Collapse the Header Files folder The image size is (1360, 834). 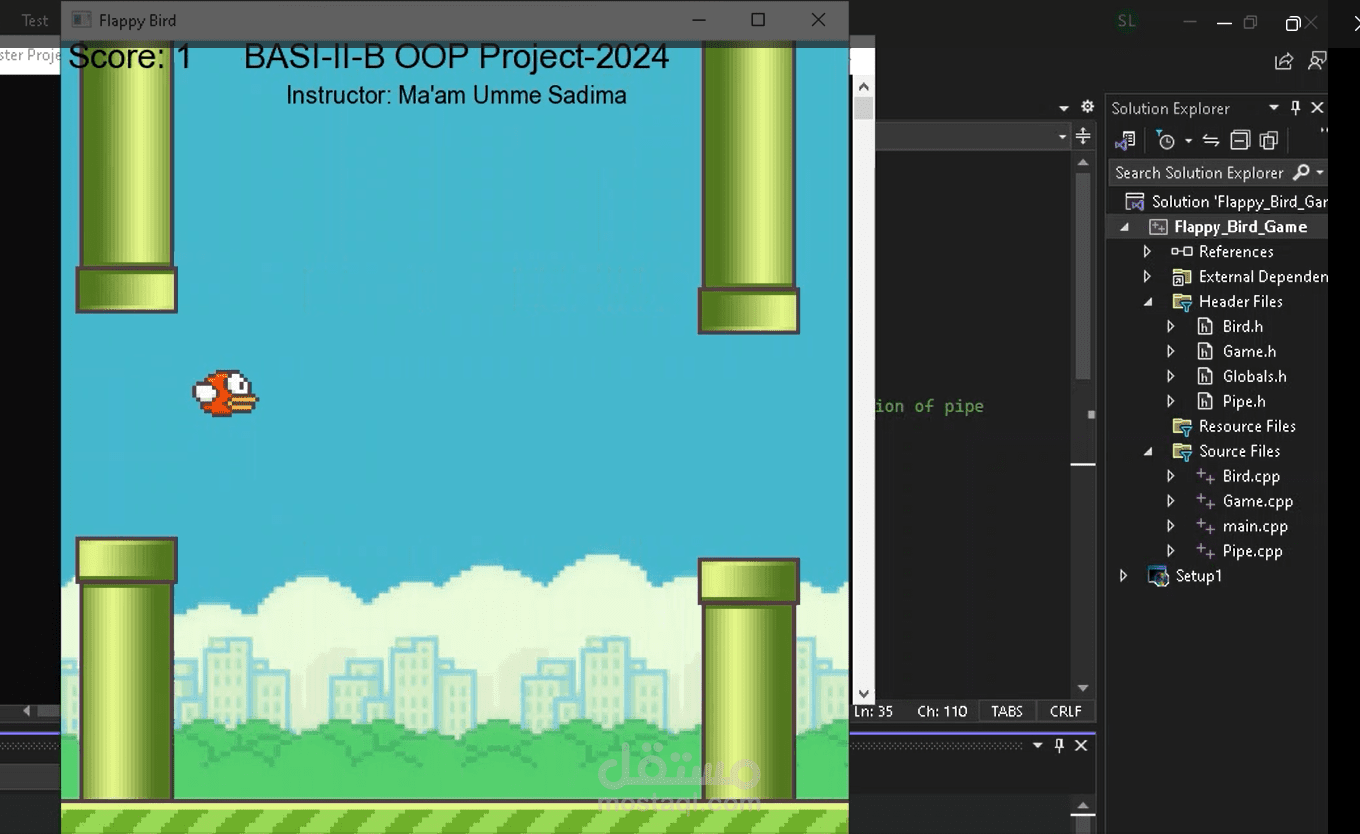pyautogui.click(x=1147, y=301)
